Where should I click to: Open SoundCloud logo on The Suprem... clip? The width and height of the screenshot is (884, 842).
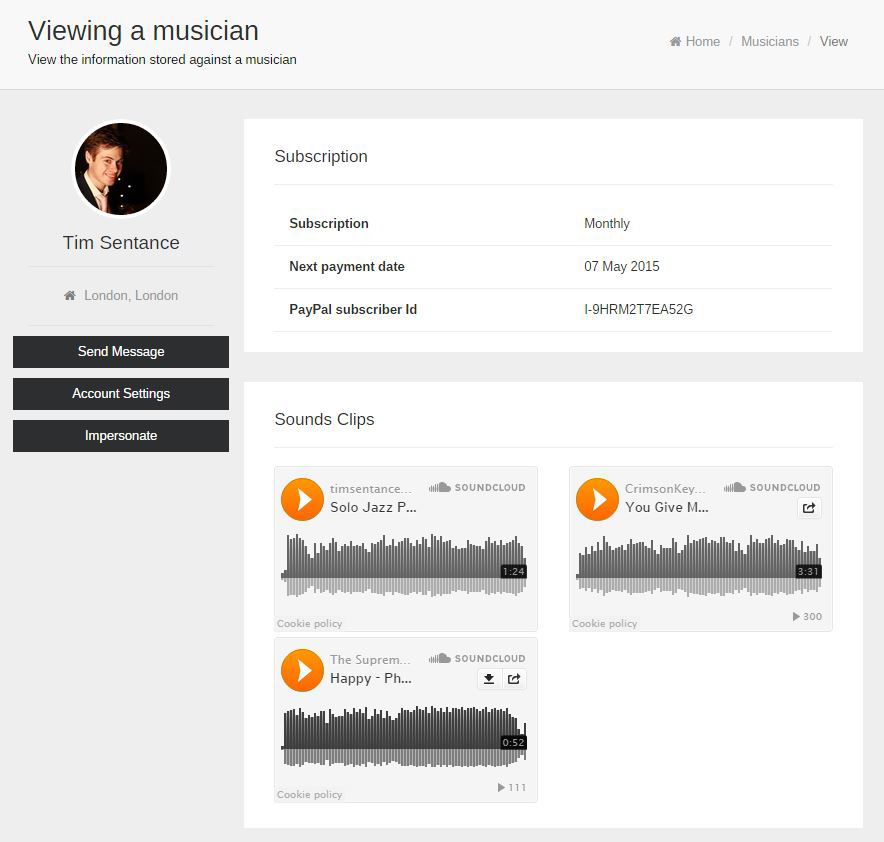tap(477, 658)
